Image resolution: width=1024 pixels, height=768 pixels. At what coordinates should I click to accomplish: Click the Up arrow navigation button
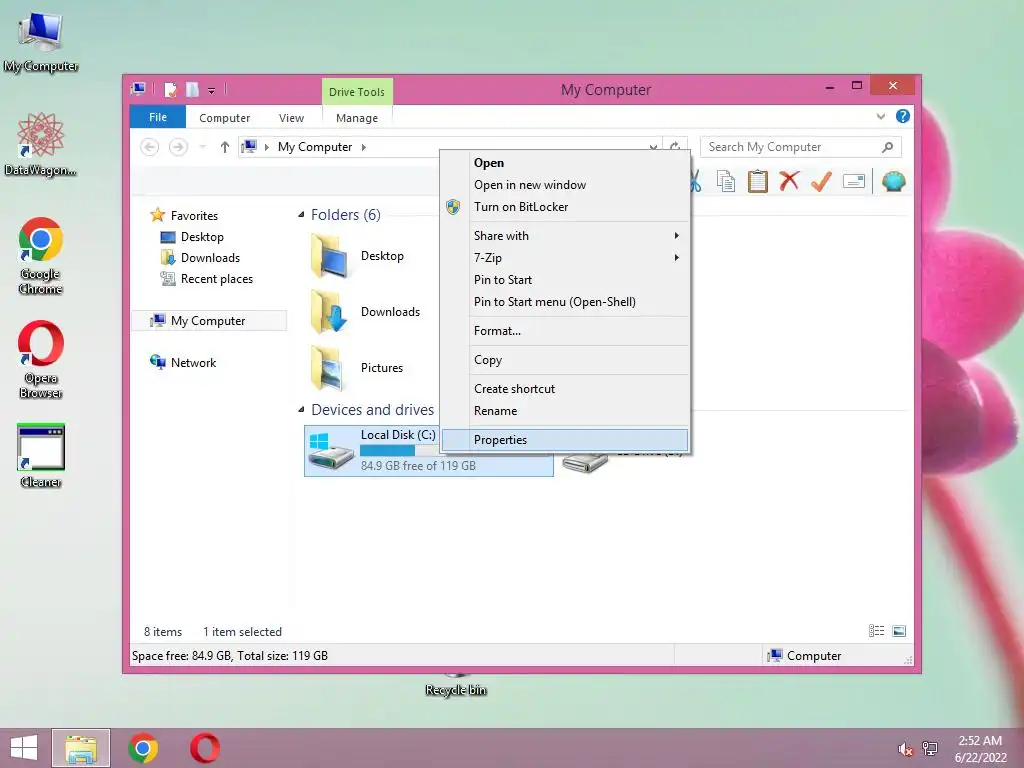[225, 147]
